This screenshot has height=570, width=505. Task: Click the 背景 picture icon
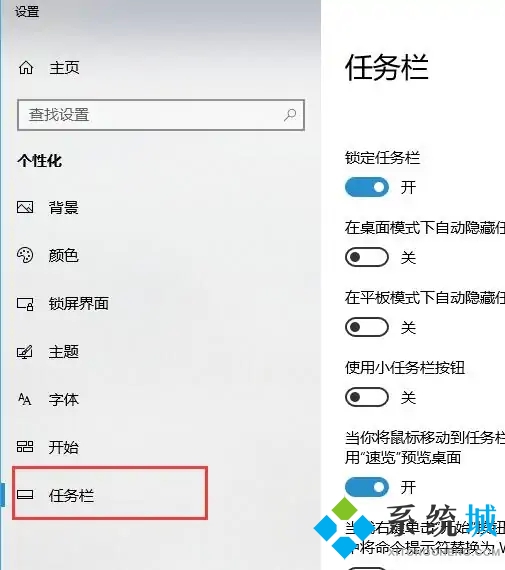click(25, 207)
